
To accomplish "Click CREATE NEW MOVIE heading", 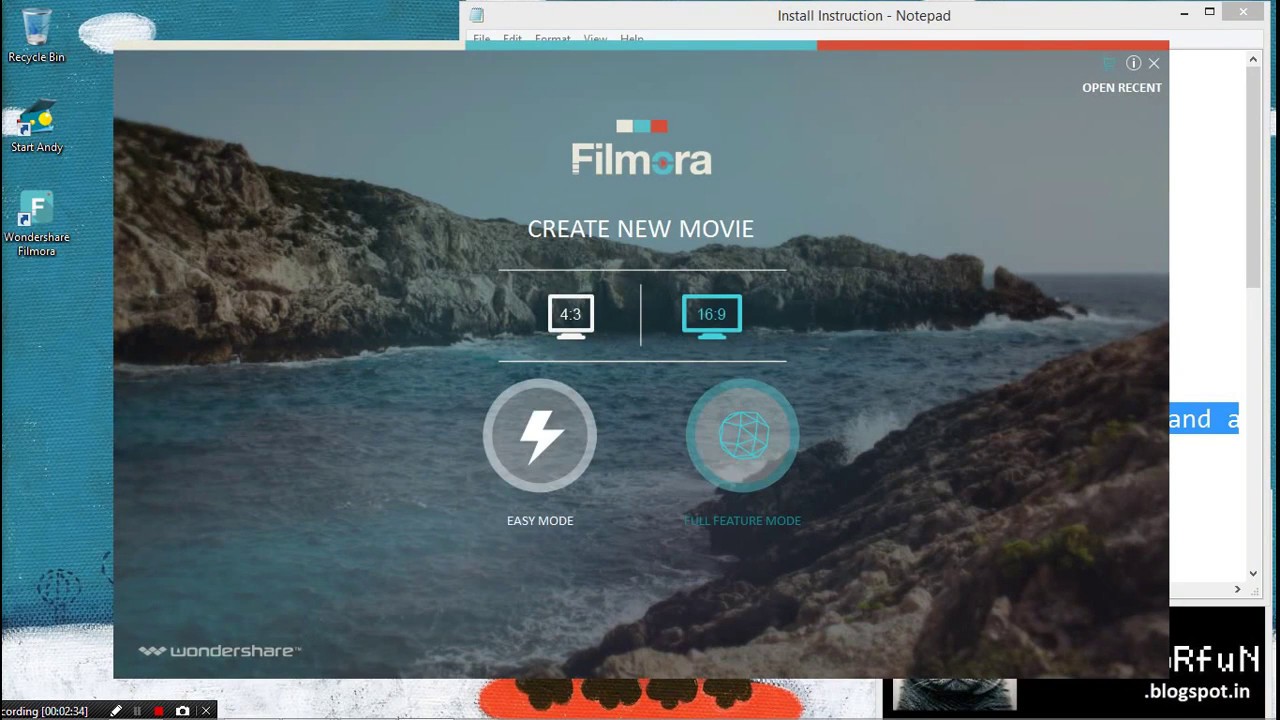I will click(641, 229).
